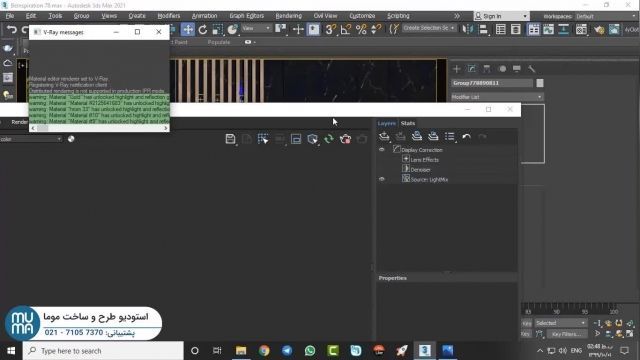This screenshot has width=640, height=360.
Task: Click the object color swatch beside name
Action: pyautogui.click(x=540, y=83)
